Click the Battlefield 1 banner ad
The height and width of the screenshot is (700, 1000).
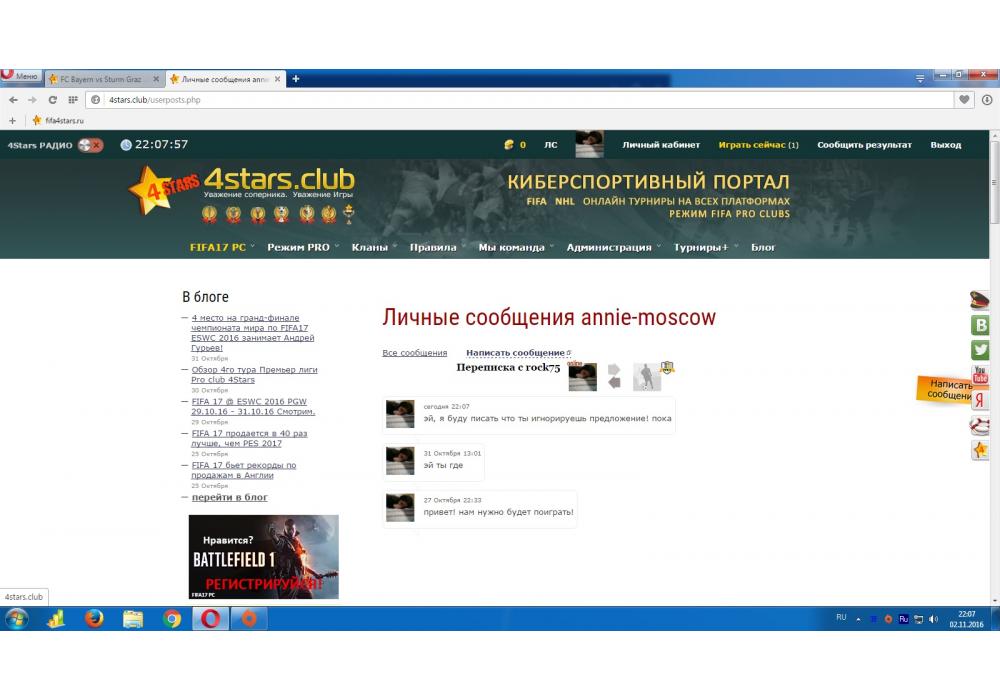[263, 557]
